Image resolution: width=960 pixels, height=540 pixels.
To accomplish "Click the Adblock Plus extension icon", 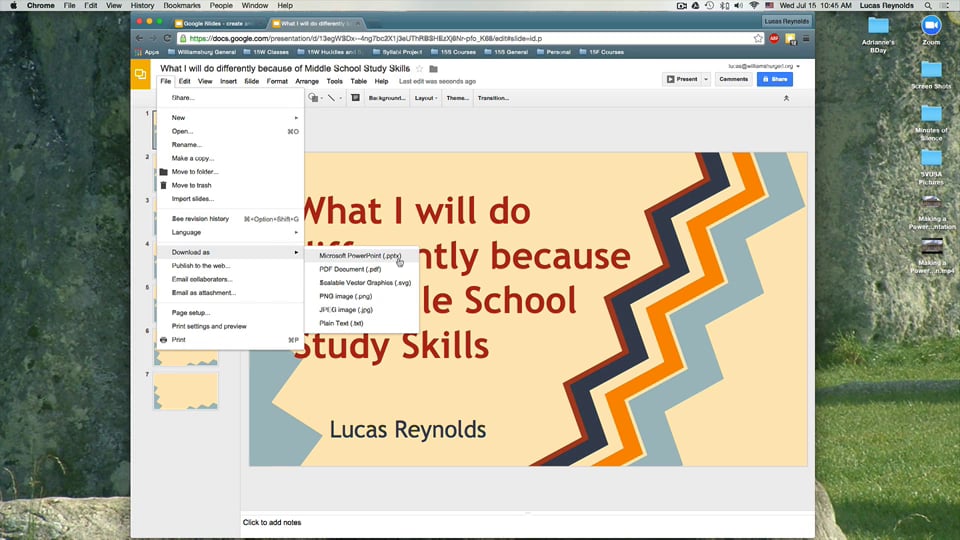I will point(774,38).
